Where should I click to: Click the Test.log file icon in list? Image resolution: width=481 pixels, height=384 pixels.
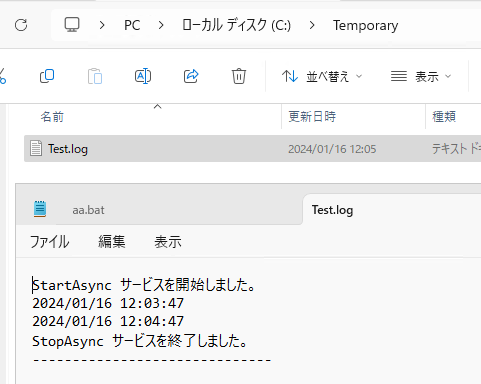(36, 148)
